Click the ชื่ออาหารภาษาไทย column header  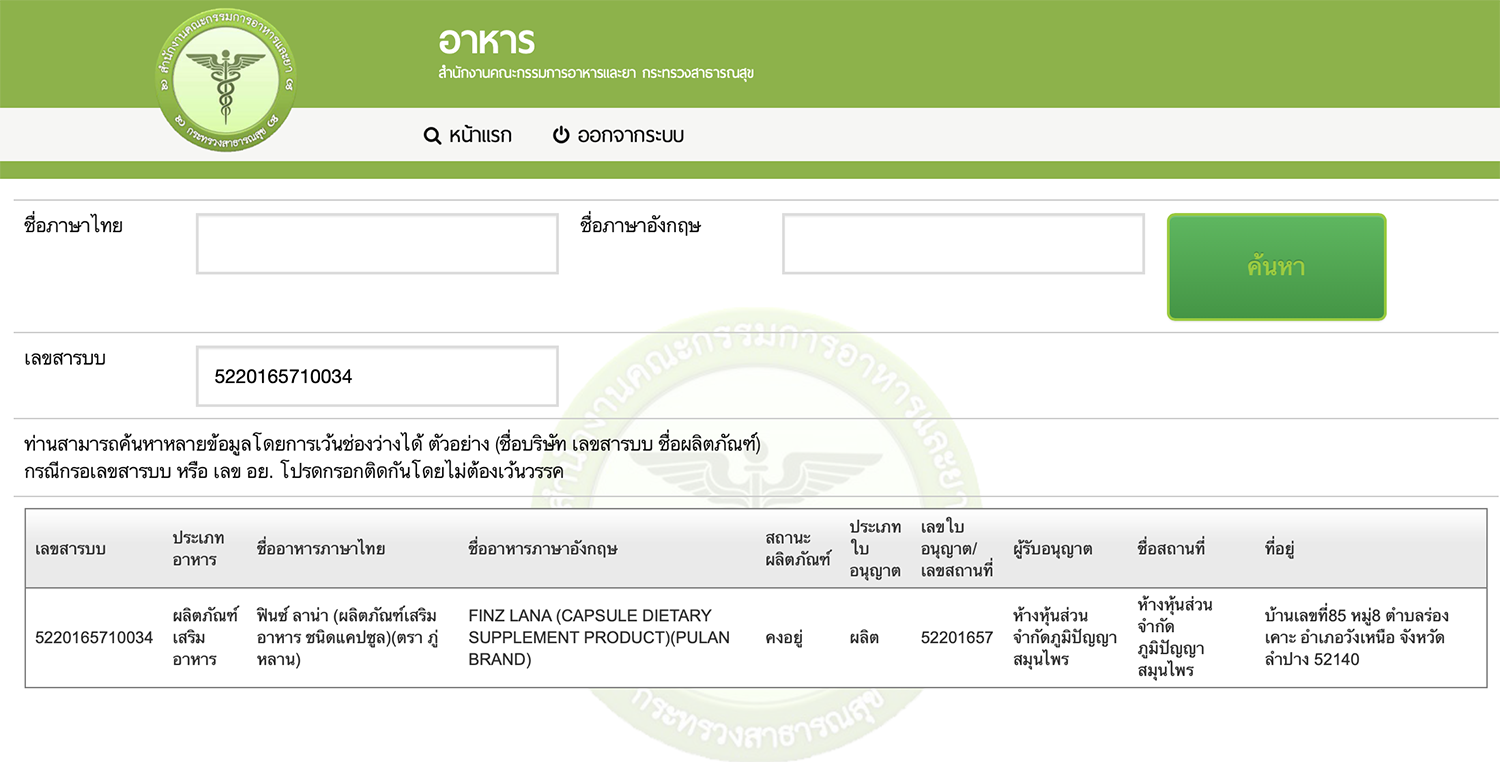click(x=321, y=549)
